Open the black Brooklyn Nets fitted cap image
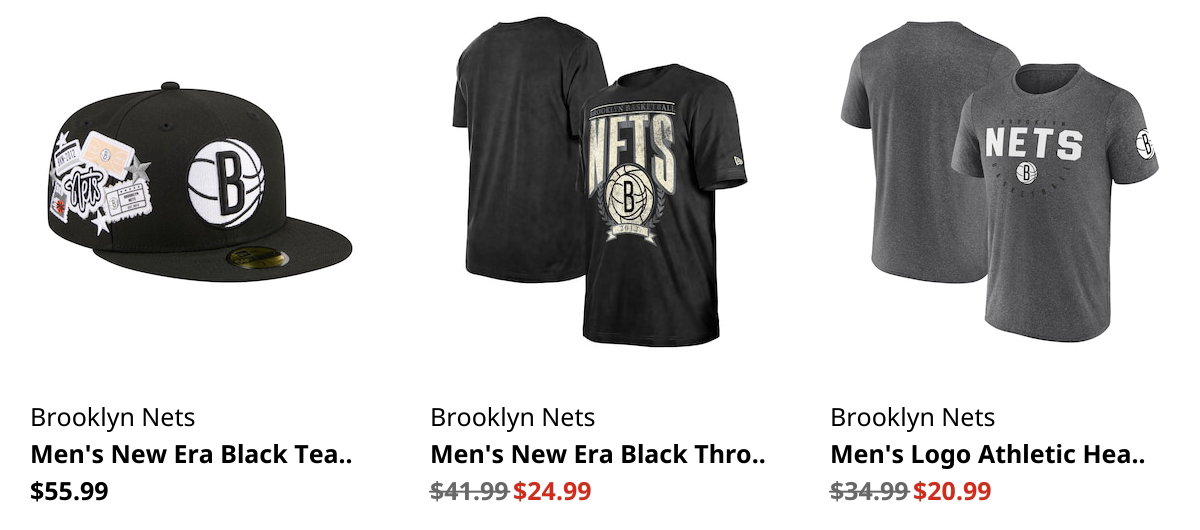1200x530 pixels. pos(200,189)
